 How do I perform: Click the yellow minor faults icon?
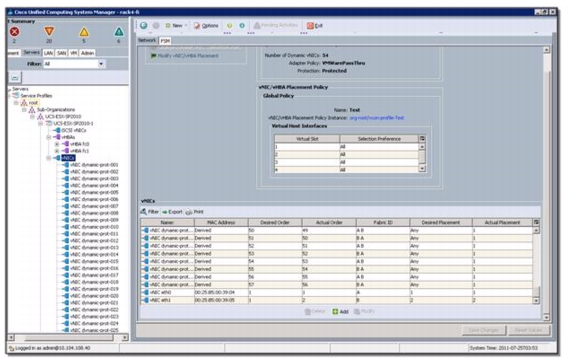tap(84, 32)
